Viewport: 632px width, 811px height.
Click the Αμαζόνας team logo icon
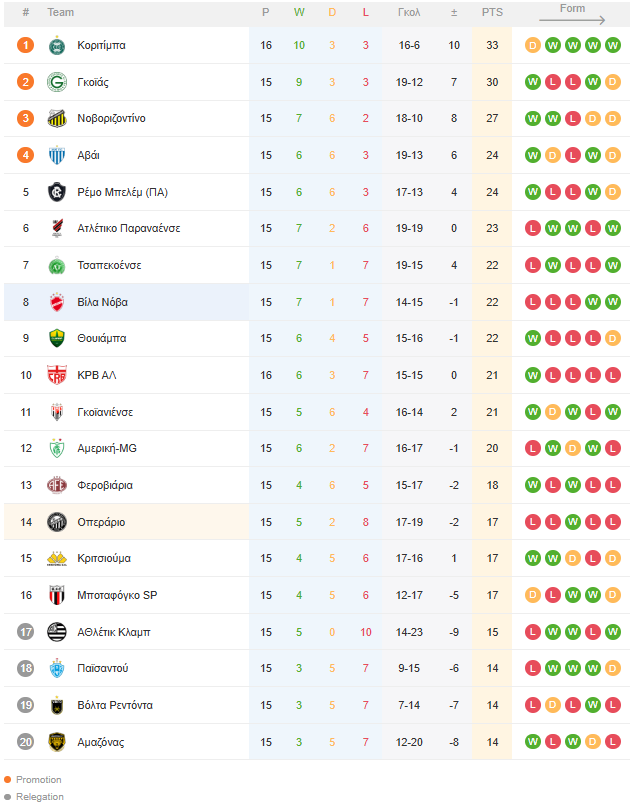(x=57, y=742)
